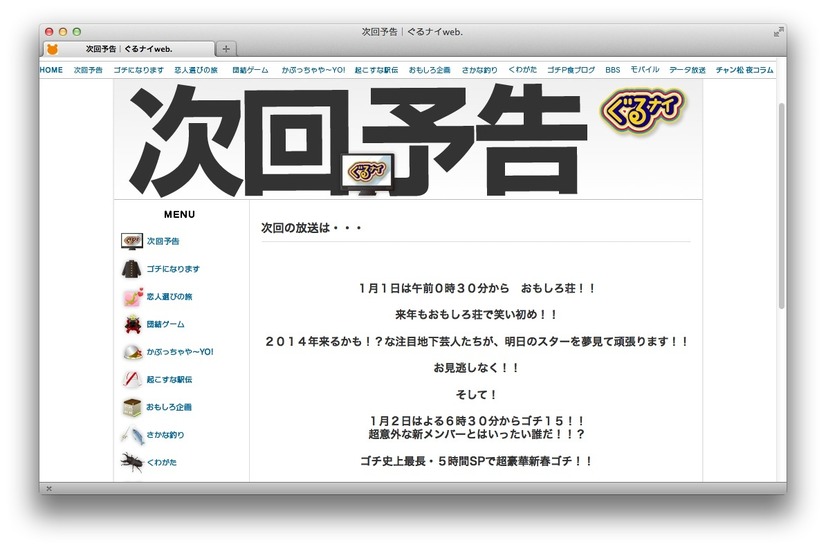826x549 pixels.
Task: Click the pink hearts map icon in sidebar
Action: [x=131, y=297]
